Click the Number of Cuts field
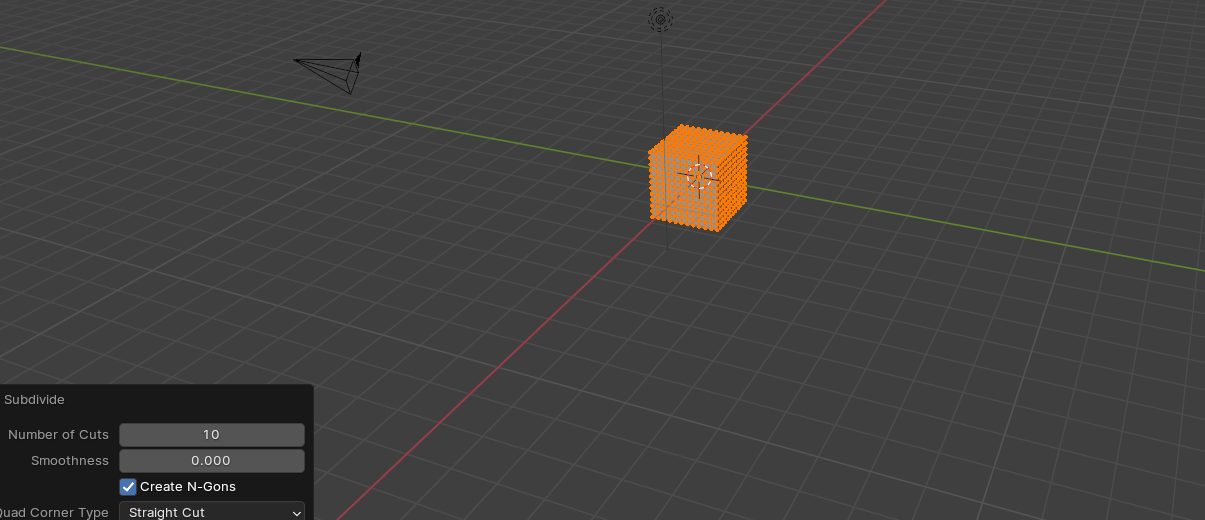Screen dimensions: 1205x520 click(x=212, y=435)
